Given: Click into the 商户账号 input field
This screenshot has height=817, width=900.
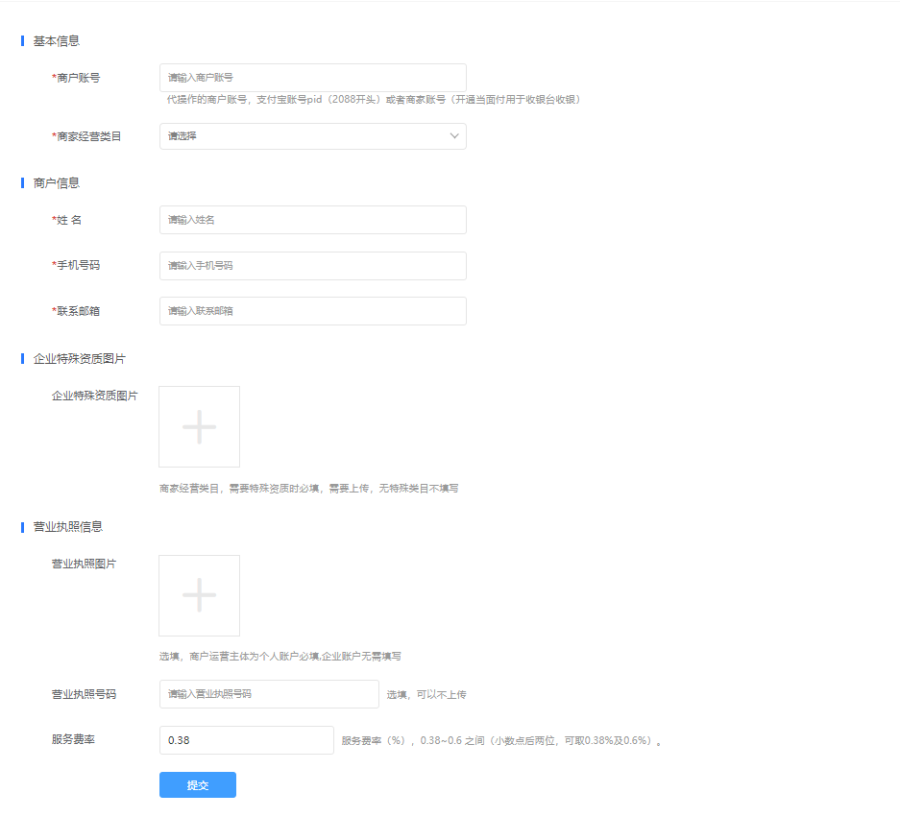Looking at the screenshot, I should click(313, 77).
